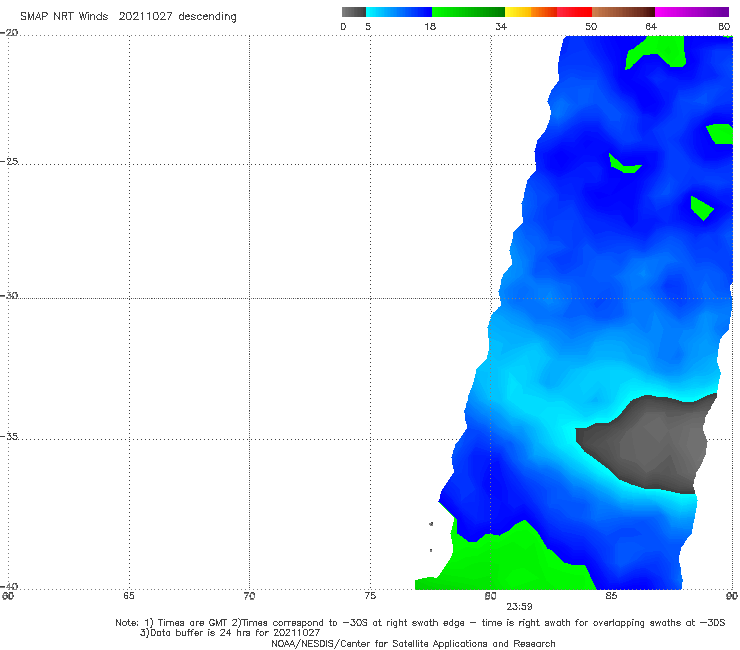Click the title text 'SMAP NRT Winds 20211027 descending'

pos(128,17)
